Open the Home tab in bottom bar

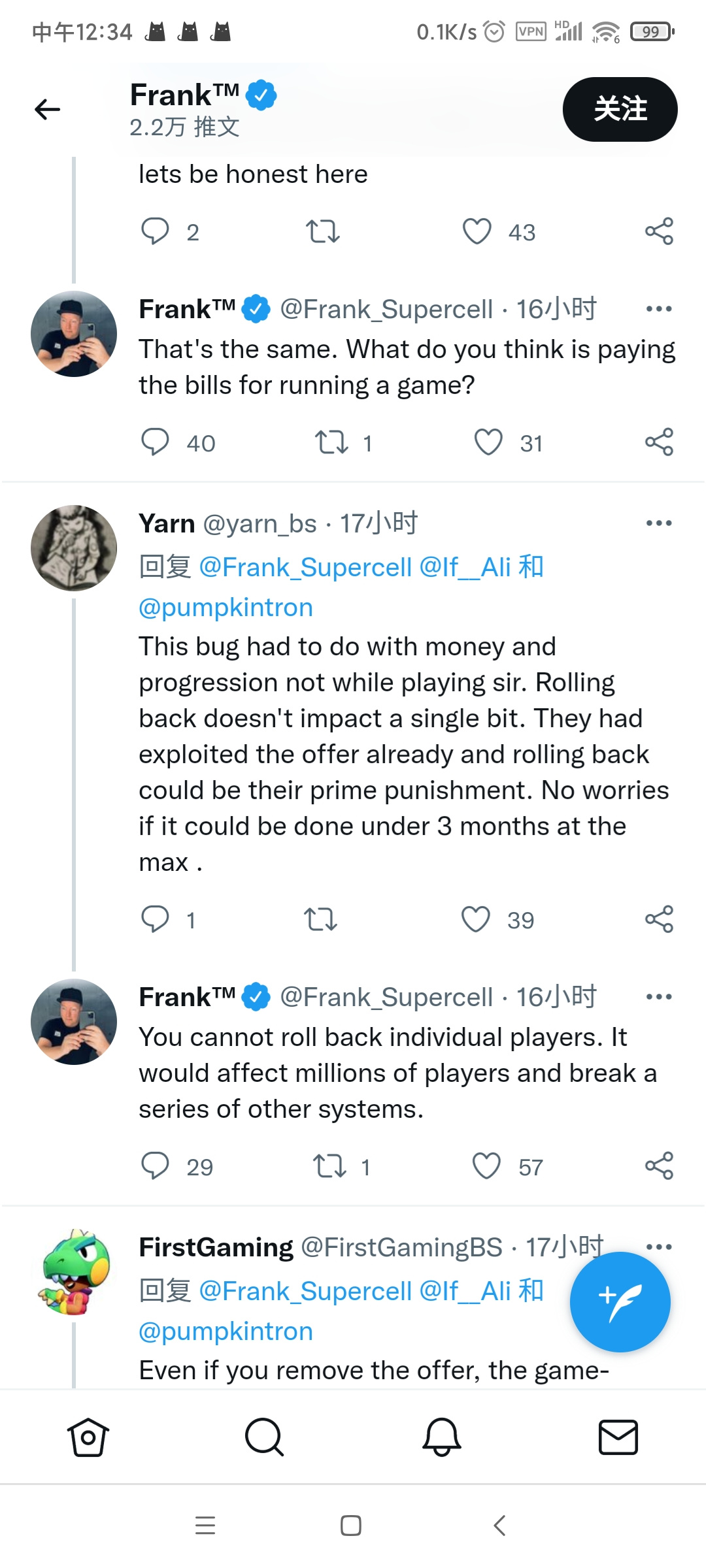click(88, 1437)
